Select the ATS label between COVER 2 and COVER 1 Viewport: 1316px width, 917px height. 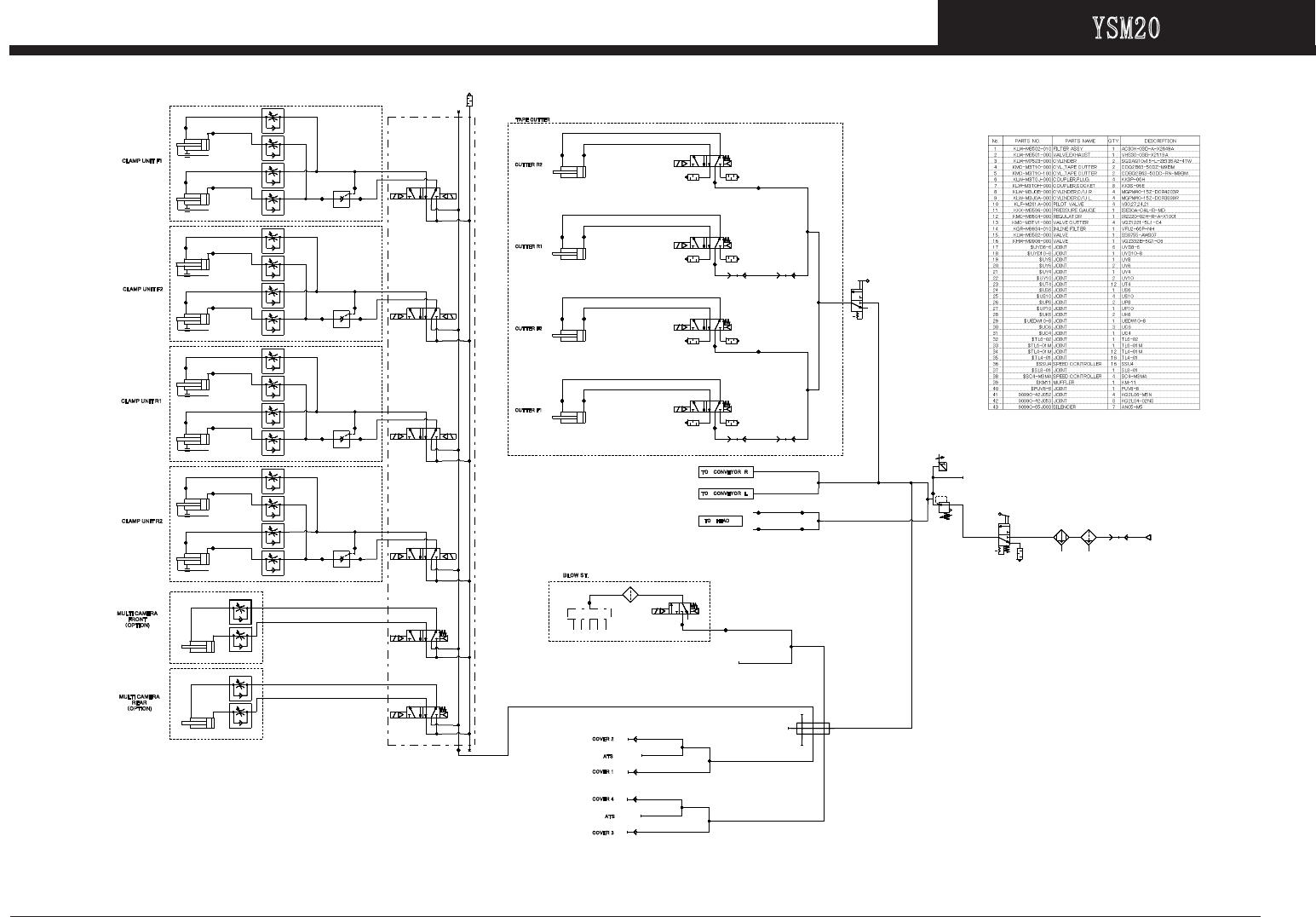[x=607, y=755]
